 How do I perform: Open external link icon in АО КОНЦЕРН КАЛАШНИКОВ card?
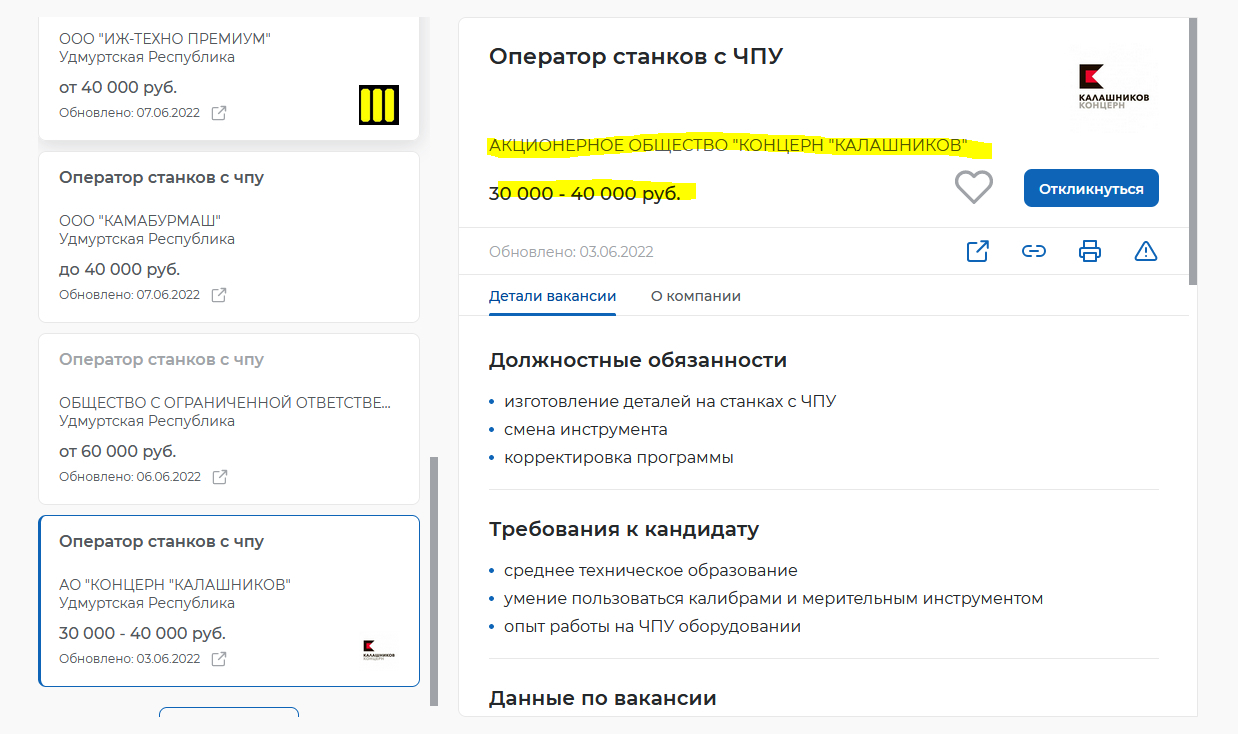[219, 659]
